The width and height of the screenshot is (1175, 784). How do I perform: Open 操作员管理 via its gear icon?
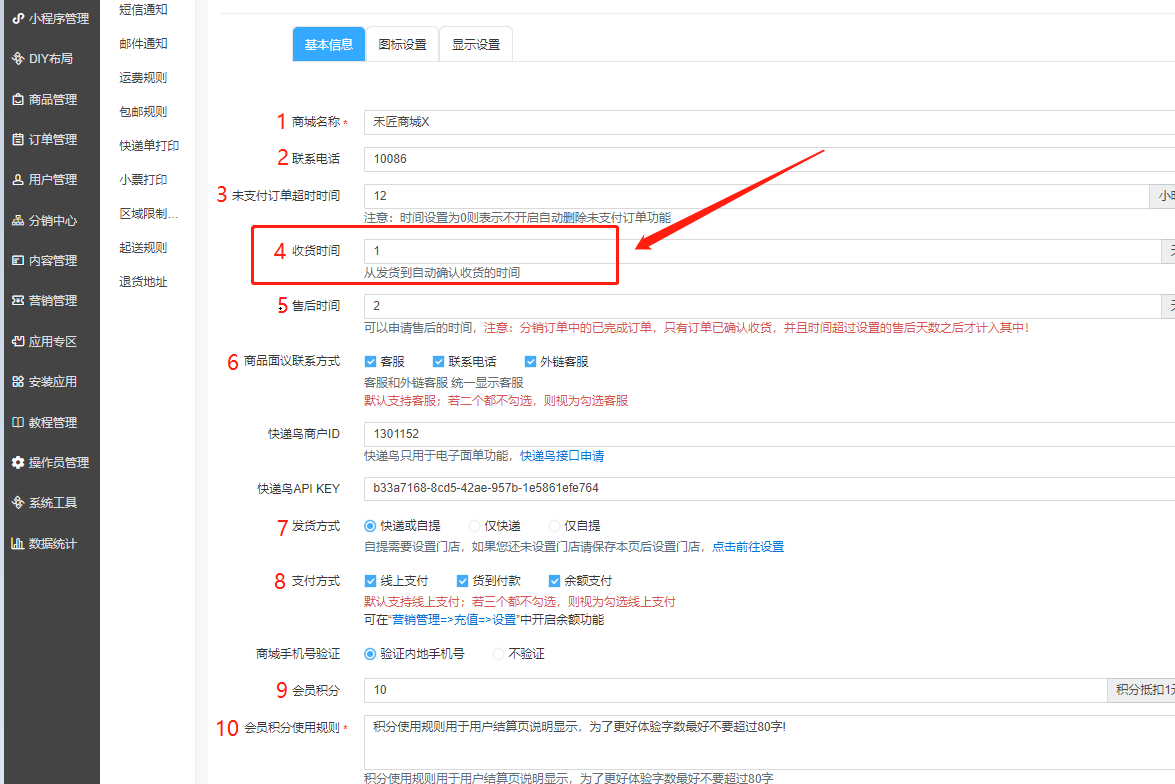pos(18,463)
